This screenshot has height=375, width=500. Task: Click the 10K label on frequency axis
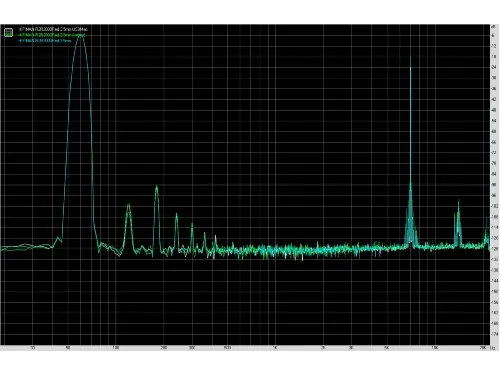434,348
